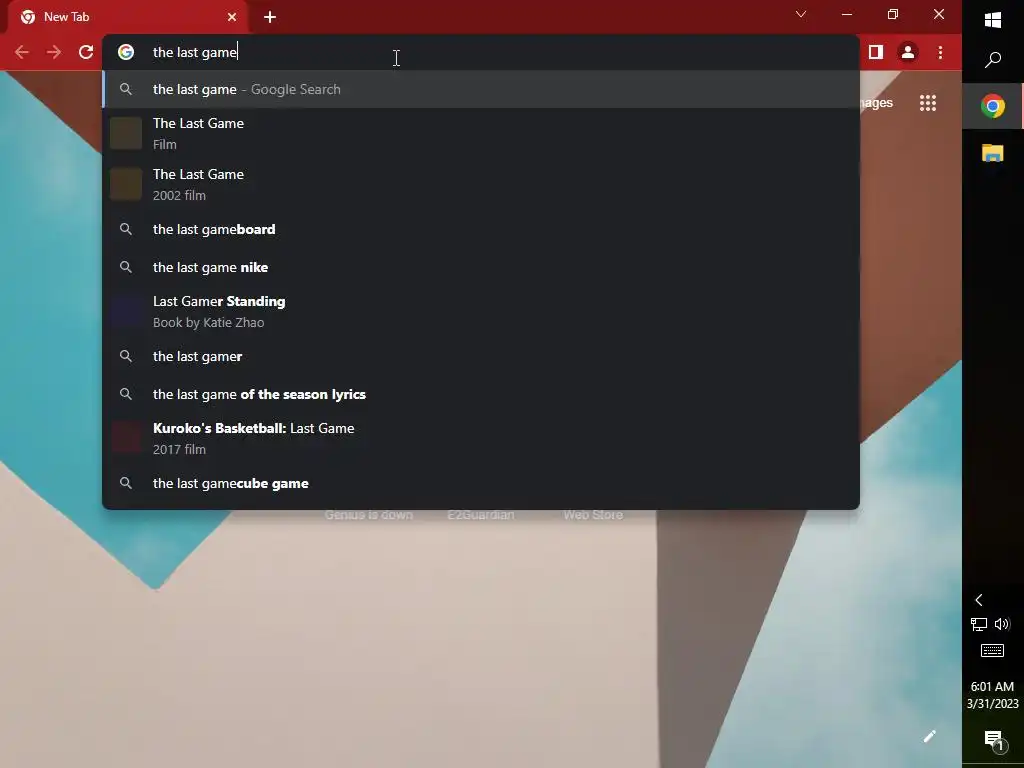
Task: Close the New Tab tab
Action: (232, 17)
